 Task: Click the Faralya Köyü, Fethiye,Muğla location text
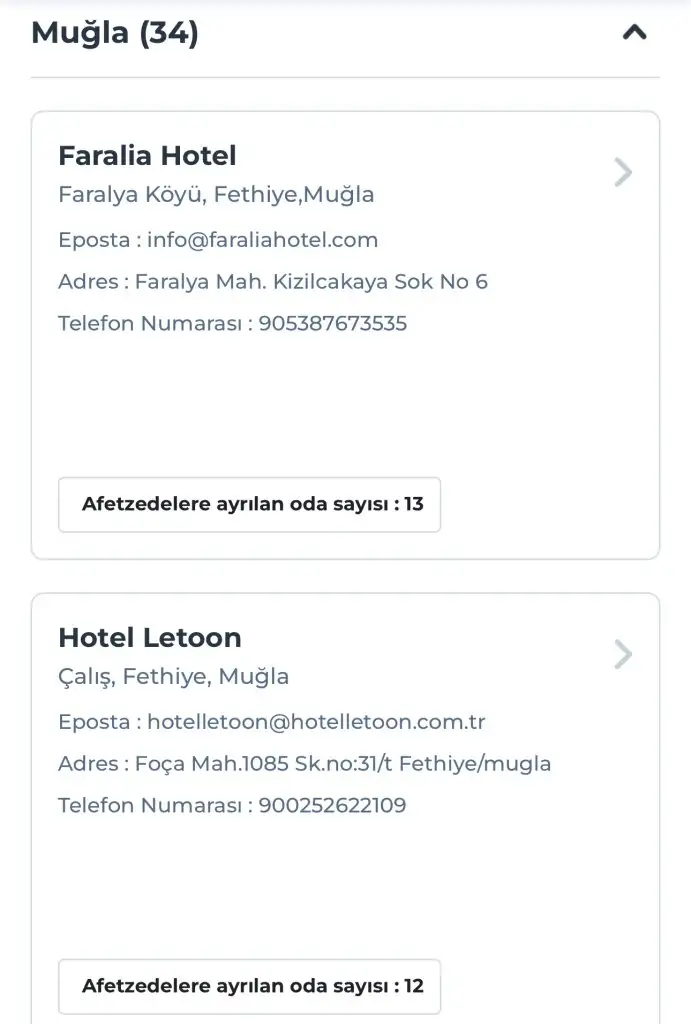click(216, 195)
